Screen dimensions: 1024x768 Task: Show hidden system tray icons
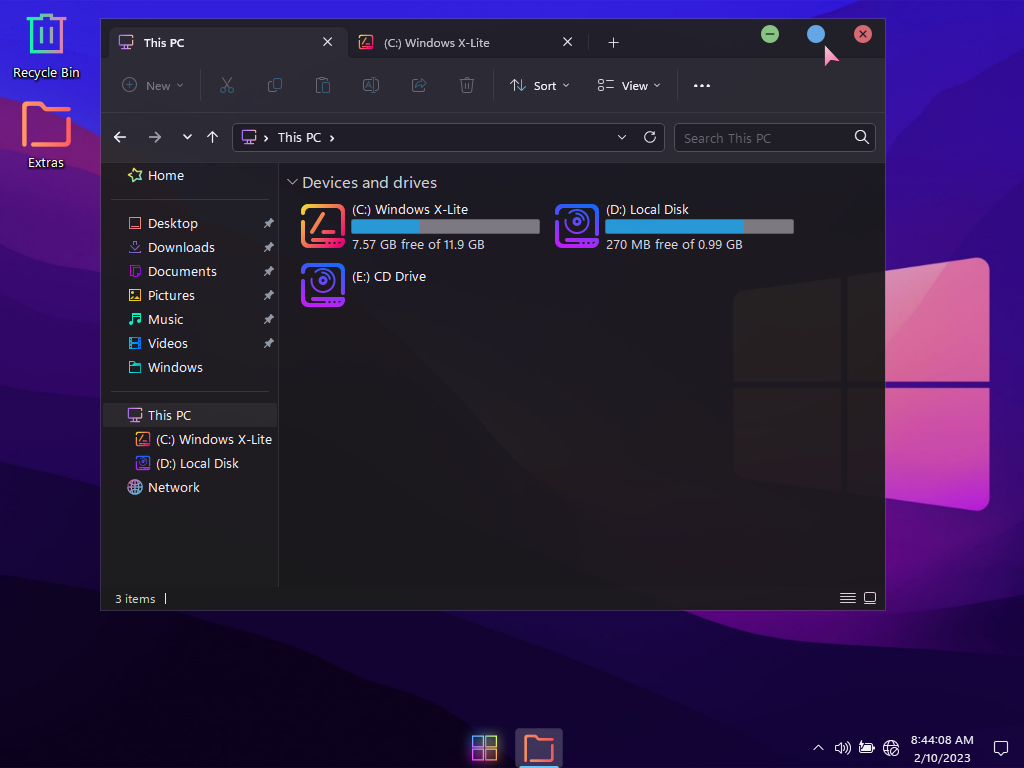(x=818, y=748)
